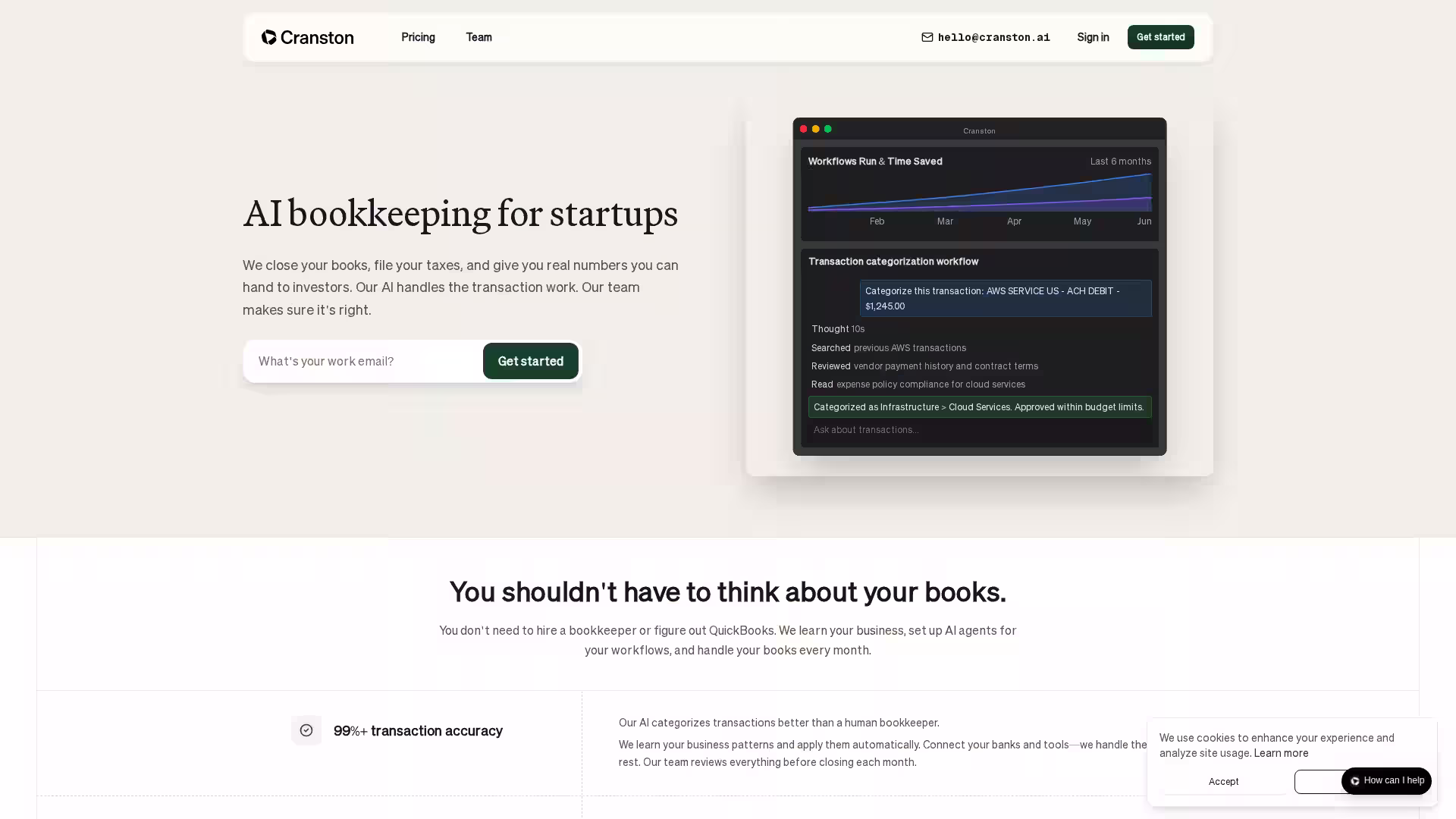Click the Last 6 months label
The height and width of the screenshot is (819, 1456).
click(x=1120, y=162)
